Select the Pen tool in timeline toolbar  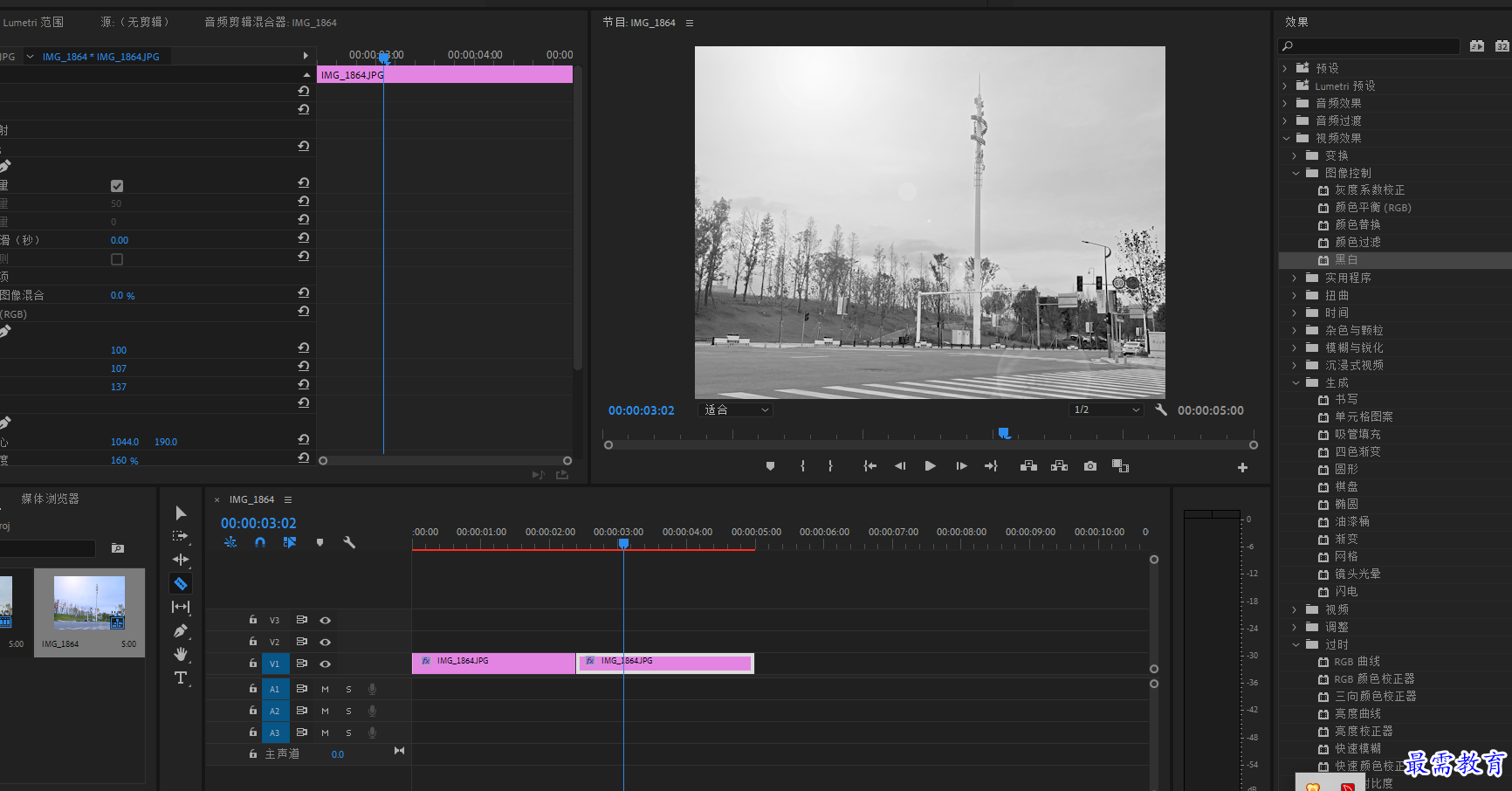(x=181, y=630)
